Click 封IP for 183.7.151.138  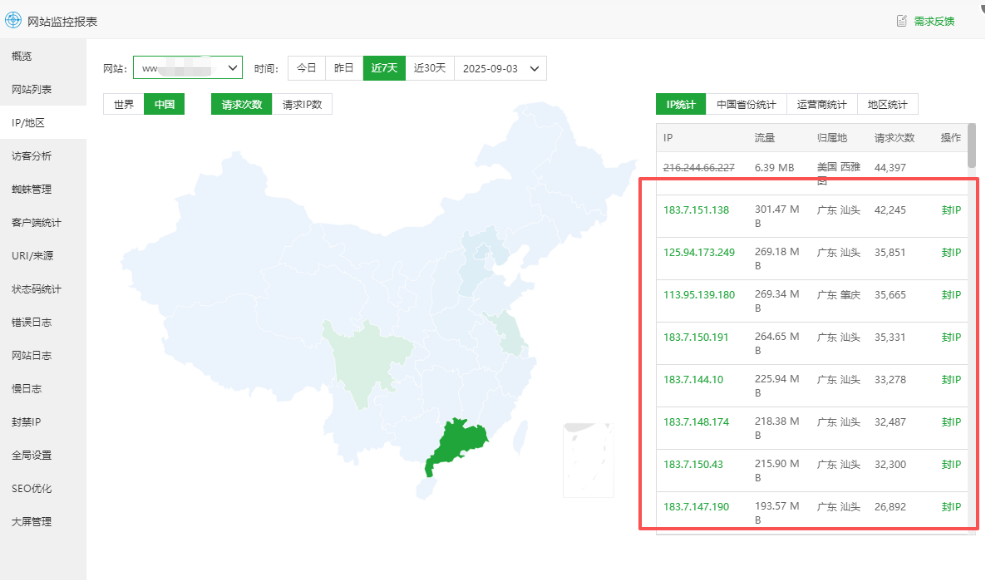click(x=950, y=210)
